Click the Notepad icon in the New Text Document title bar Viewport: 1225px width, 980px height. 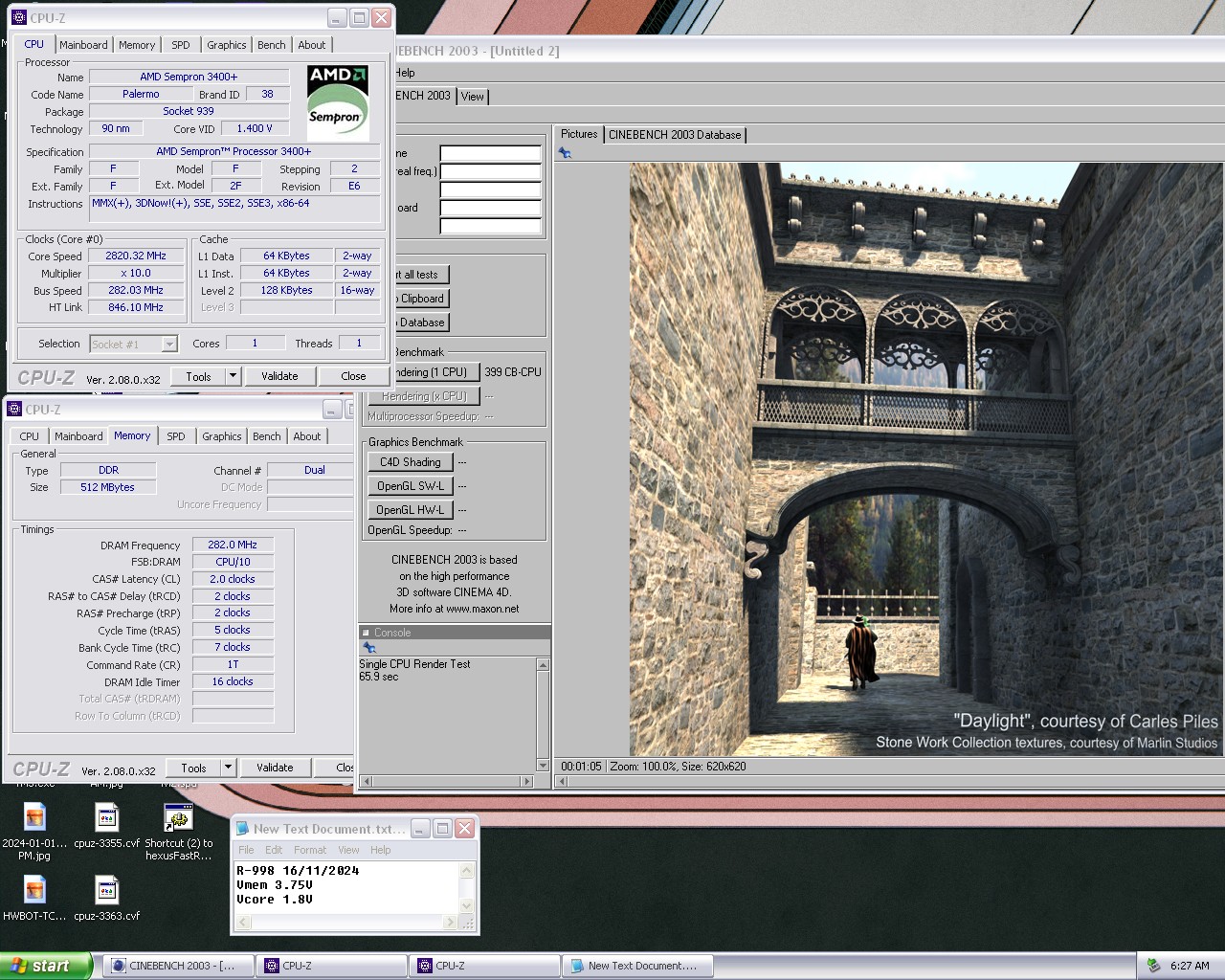243,829
